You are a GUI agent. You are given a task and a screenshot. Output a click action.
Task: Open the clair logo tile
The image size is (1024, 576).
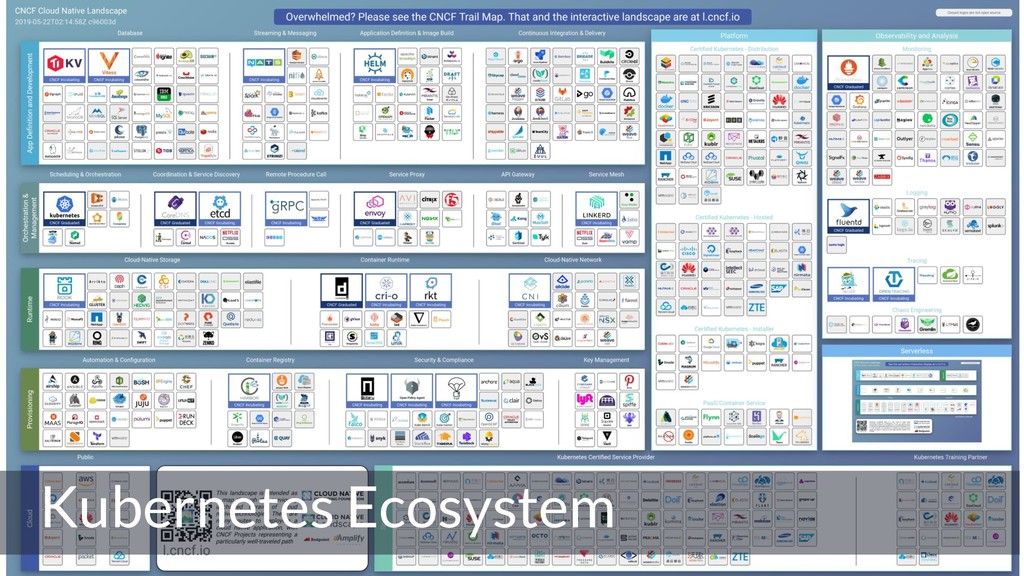click(x=511, y=400)
